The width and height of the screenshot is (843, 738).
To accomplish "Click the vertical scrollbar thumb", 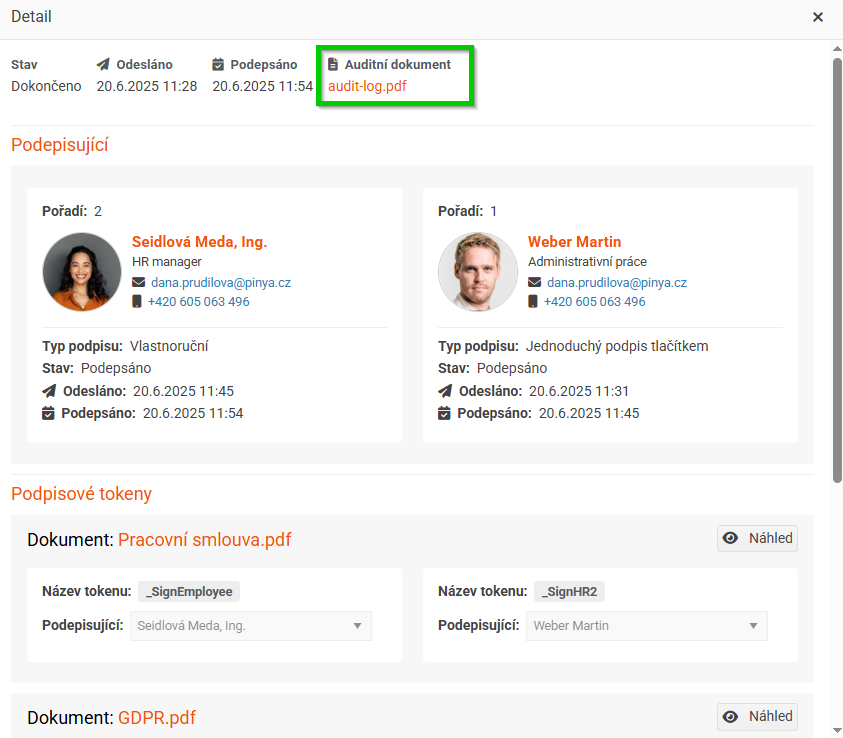I will [x=837, y=270].
